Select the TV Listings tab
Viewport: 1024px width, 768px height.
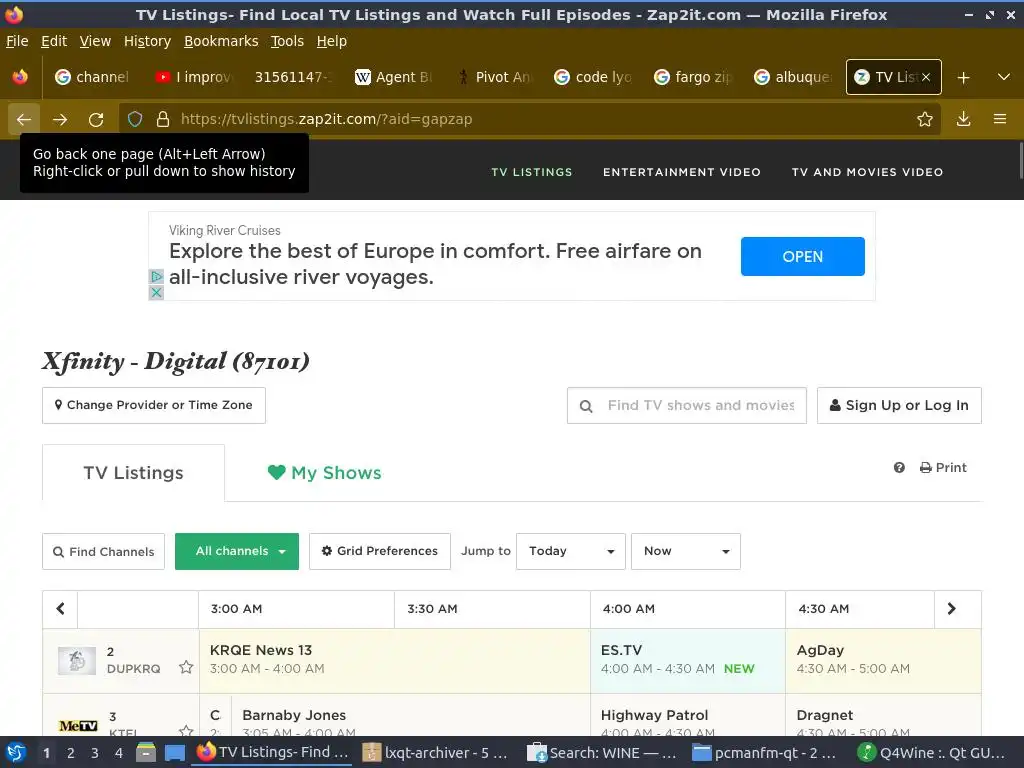(x=133, y=473)
